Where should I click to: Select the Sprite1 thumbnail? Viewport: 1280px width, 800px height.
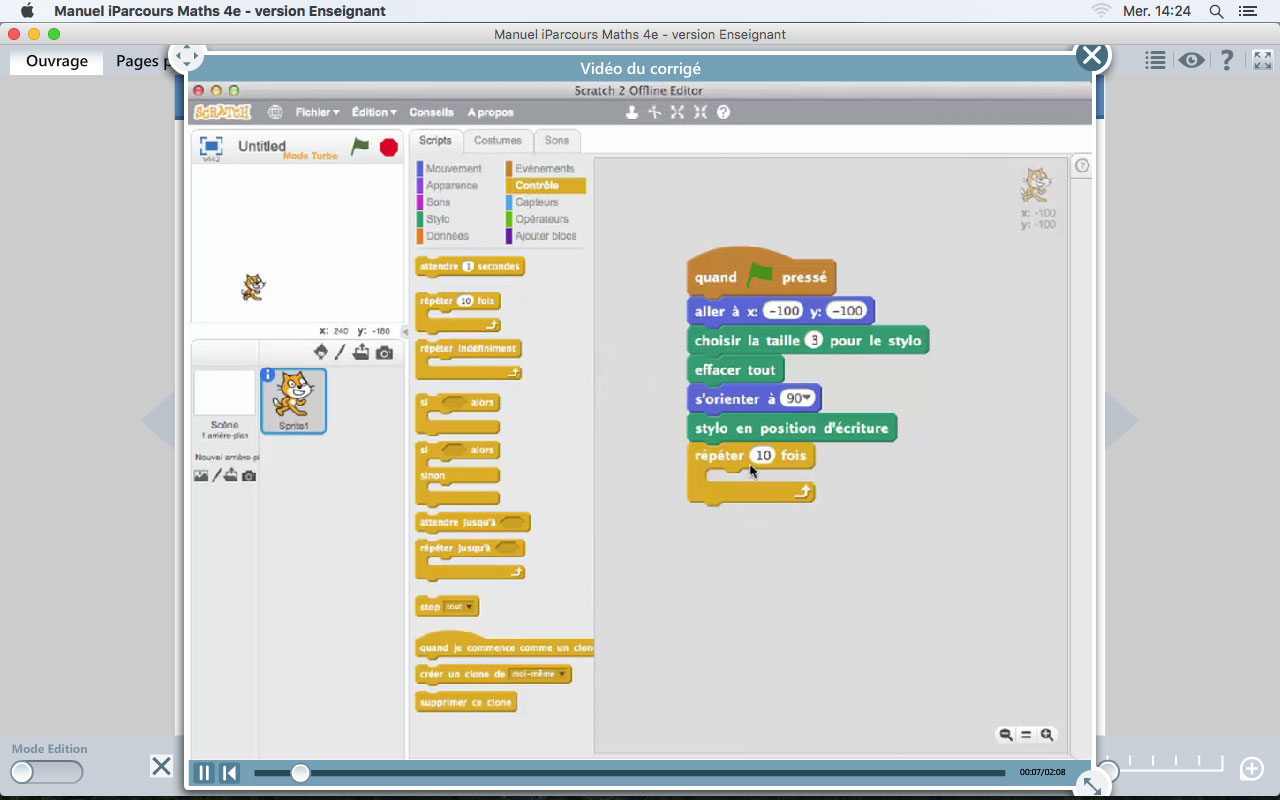point(293,401)
